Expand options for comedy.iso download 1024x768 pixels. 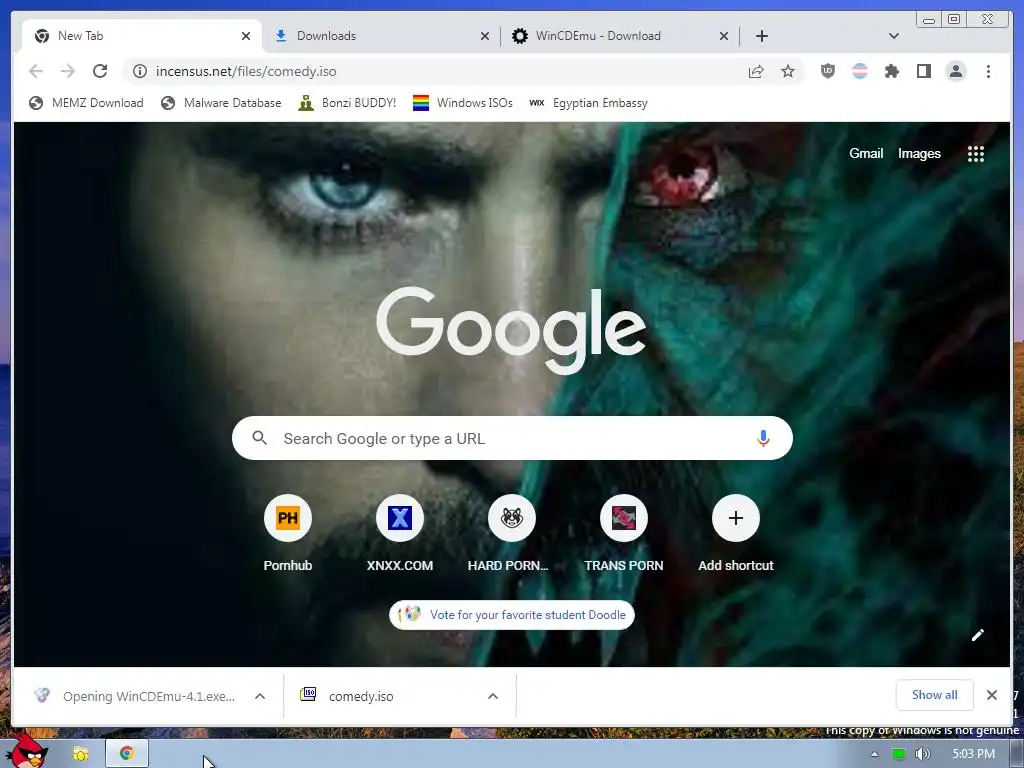(493, 696)
